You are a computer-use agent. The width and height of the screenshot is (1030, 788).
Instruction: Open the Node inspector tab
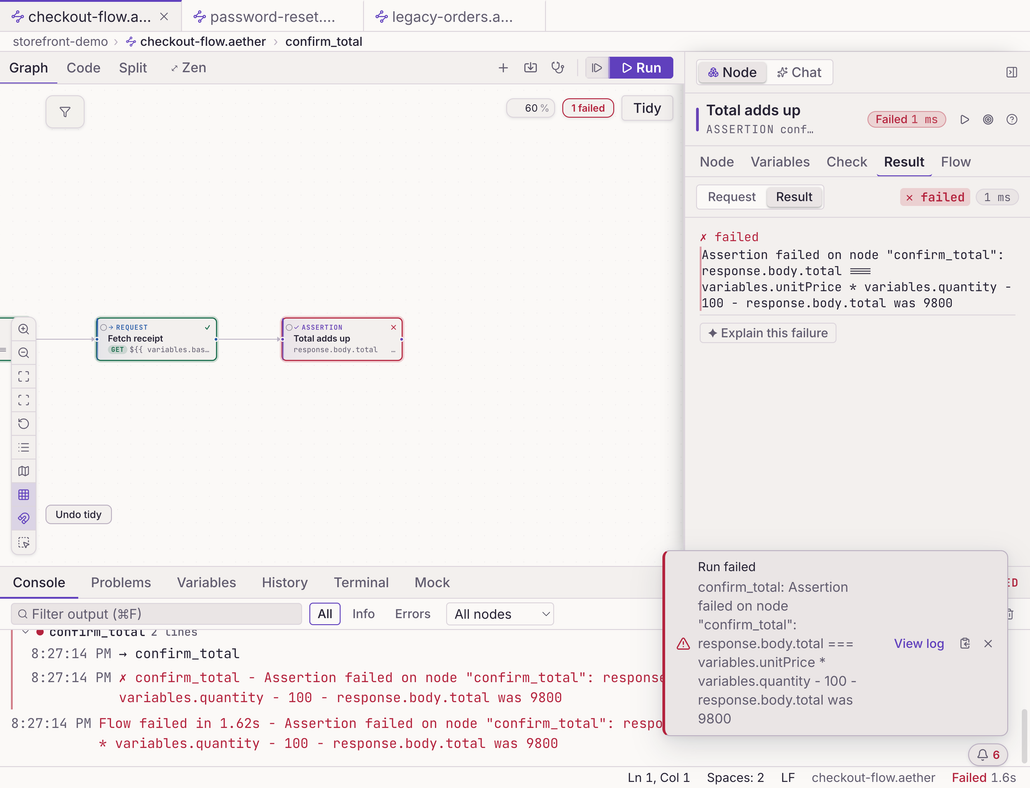[717, 162]
